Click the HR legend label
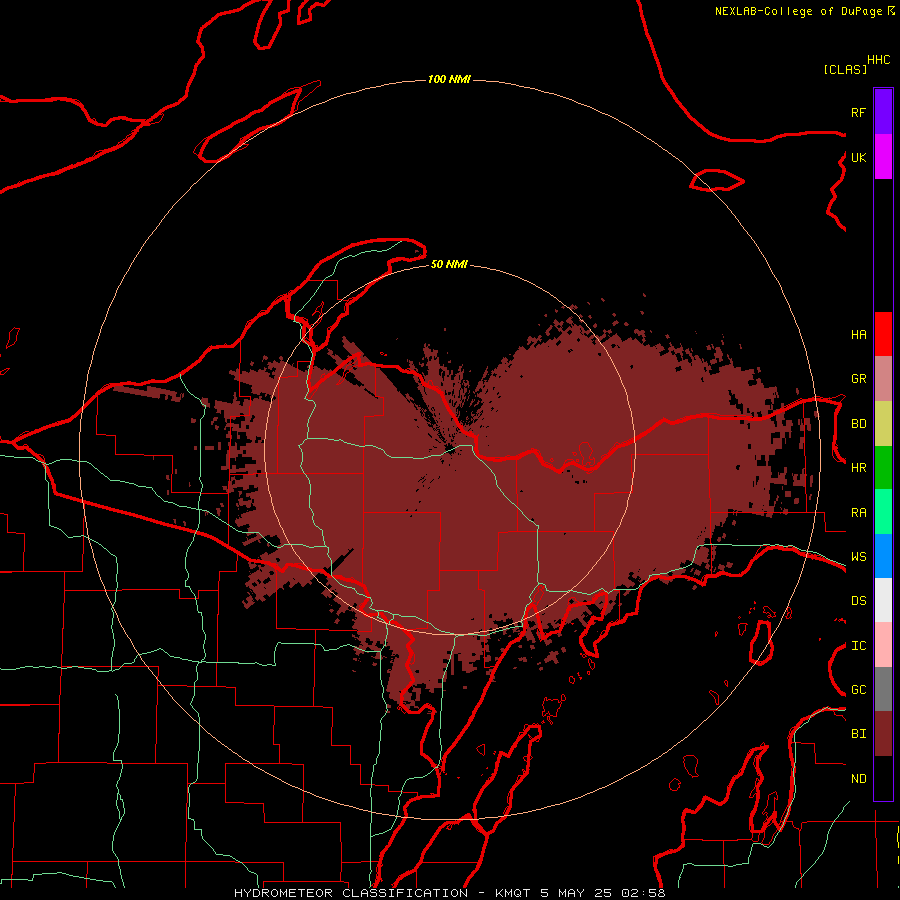 858,468
